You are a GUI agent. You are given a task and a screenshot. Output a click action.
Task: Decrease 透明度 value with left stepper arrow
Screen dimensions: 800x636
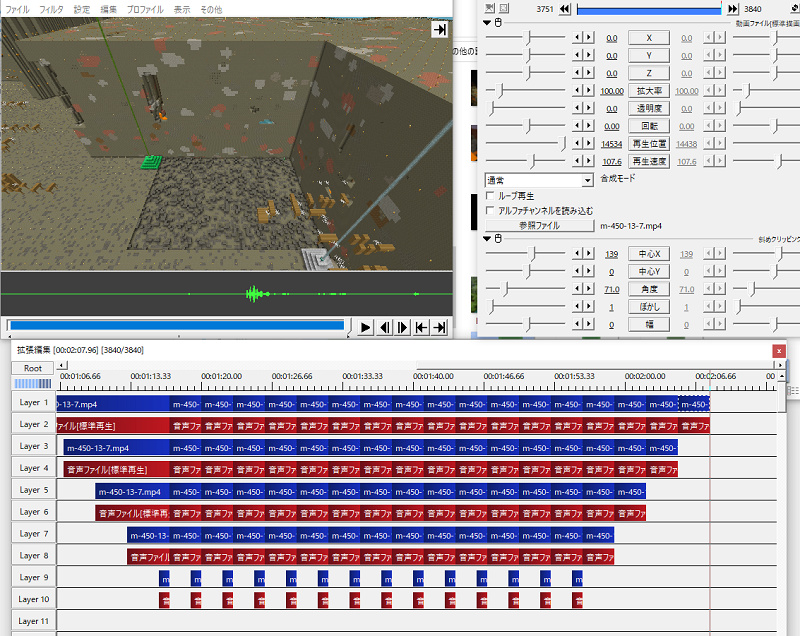point(578,108)
